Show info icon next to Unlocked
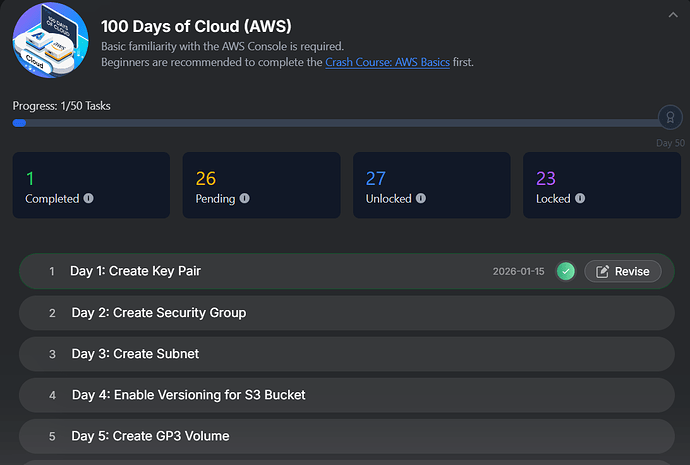Viewport: 690px width, 465px height. coord(421,199)
